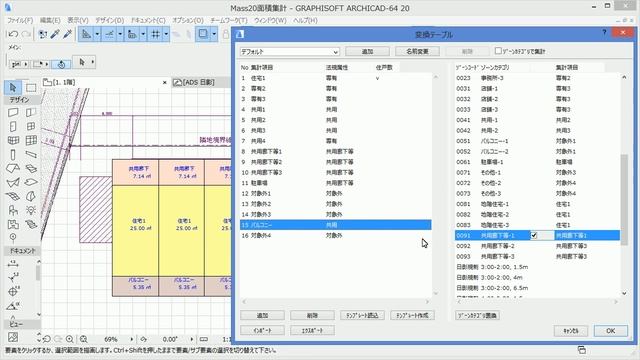This screenshot has width=640, height=360.
Task: Select the Inject Parameters syringe icon
Action: 67,34
